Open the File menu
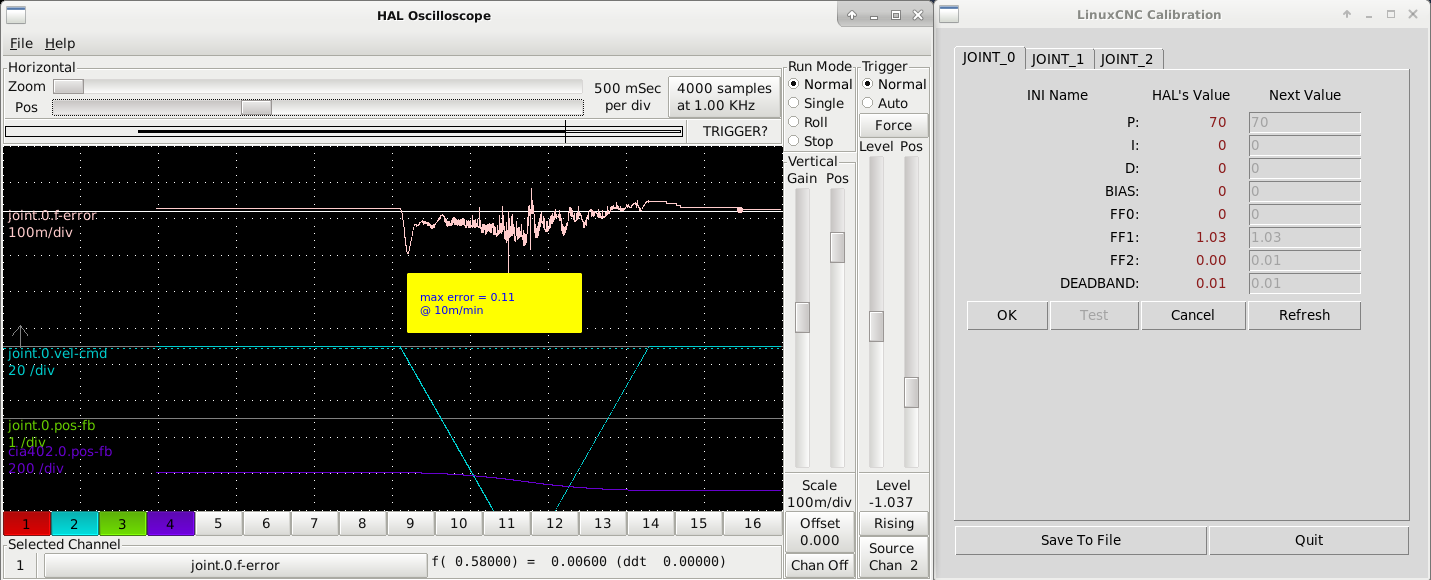The image size is (1431, 580). pyautogui.click(x=21, y=43)
